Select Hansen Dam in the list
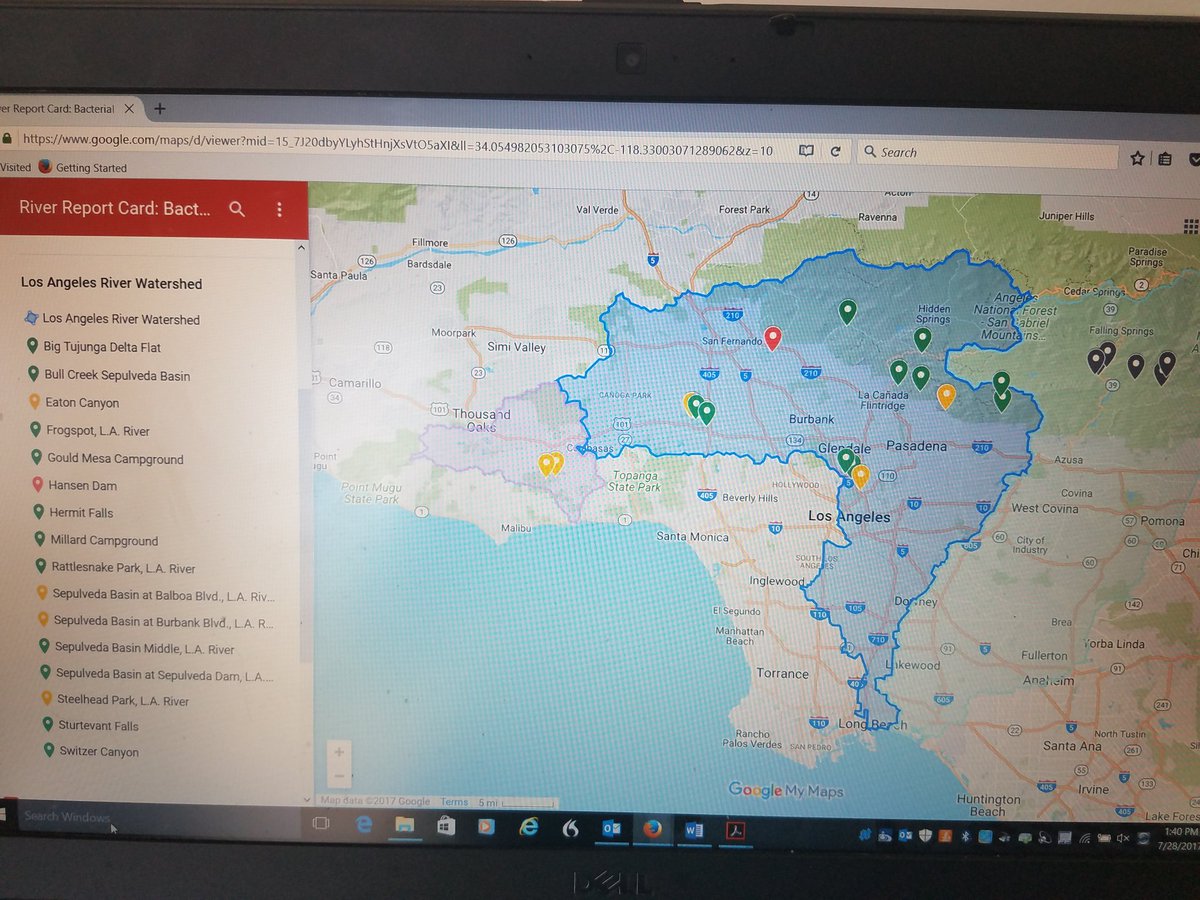 click(73, 485)
